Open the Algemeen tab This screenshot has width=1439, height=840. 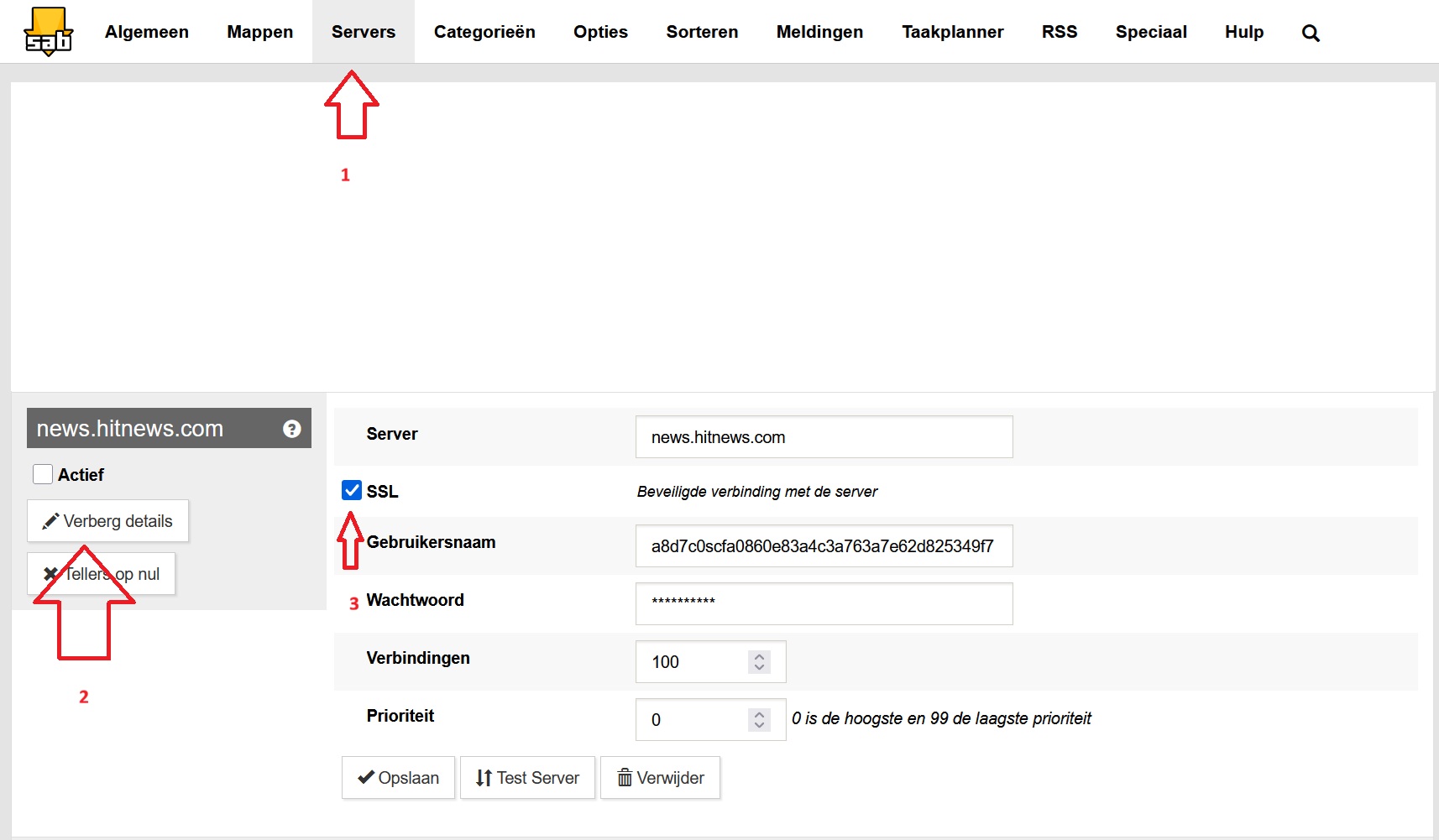click(x=146, y=32)
